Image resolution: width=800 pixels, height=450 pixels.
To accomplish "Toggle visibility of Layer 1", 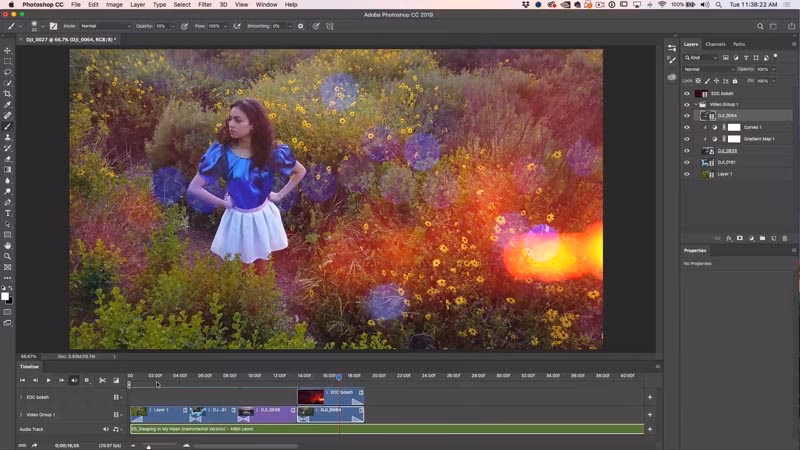I will point(686,174).
